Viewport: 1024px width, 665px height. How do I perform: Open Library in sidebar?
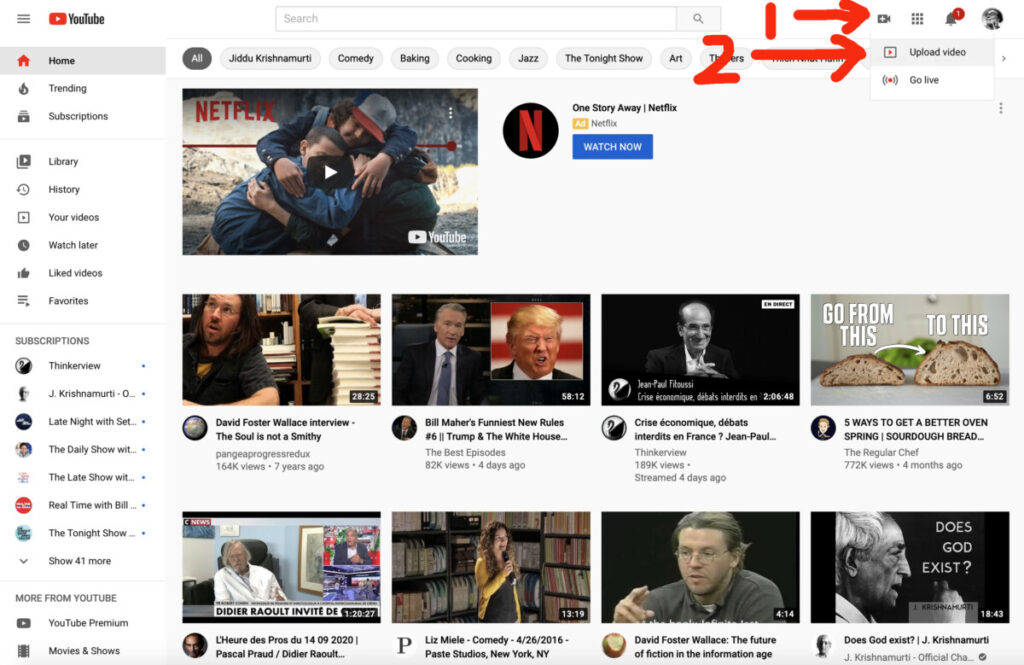83,161
